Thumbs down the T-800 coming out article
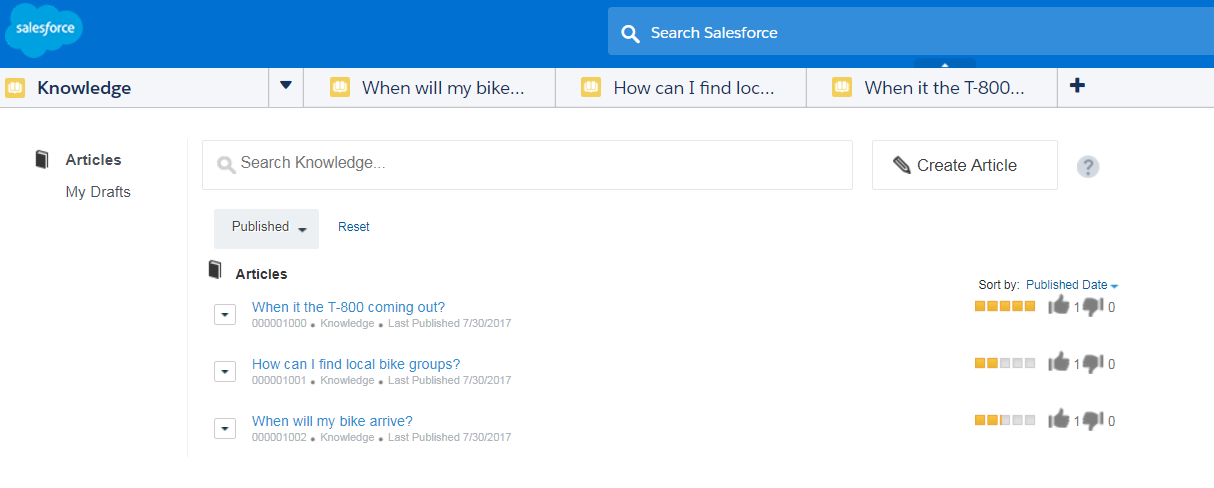 (1093, 307)
